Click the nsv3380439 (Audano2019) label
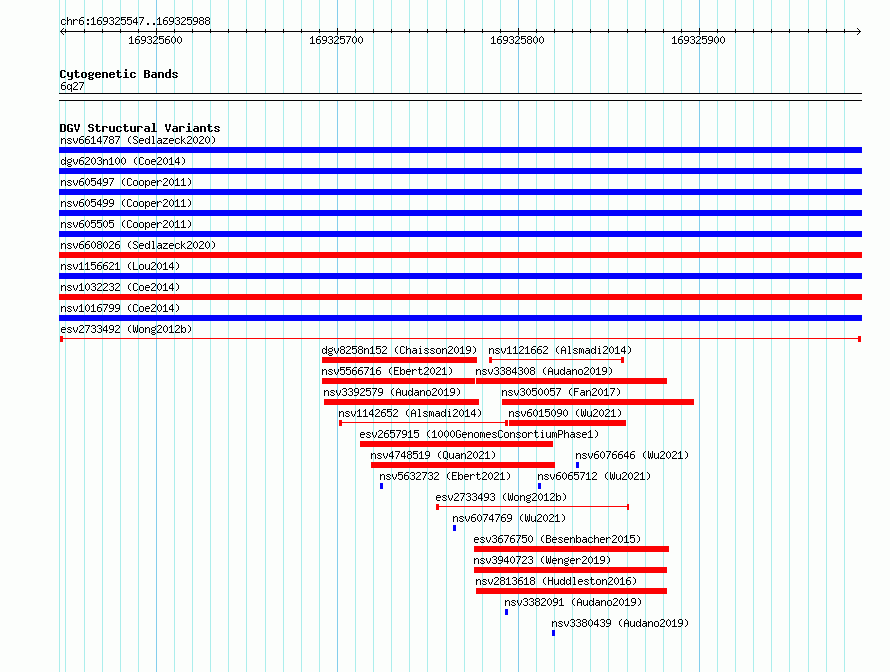This screenshot has height=672, width=890. pyautogui.click(x=620, y=623)
